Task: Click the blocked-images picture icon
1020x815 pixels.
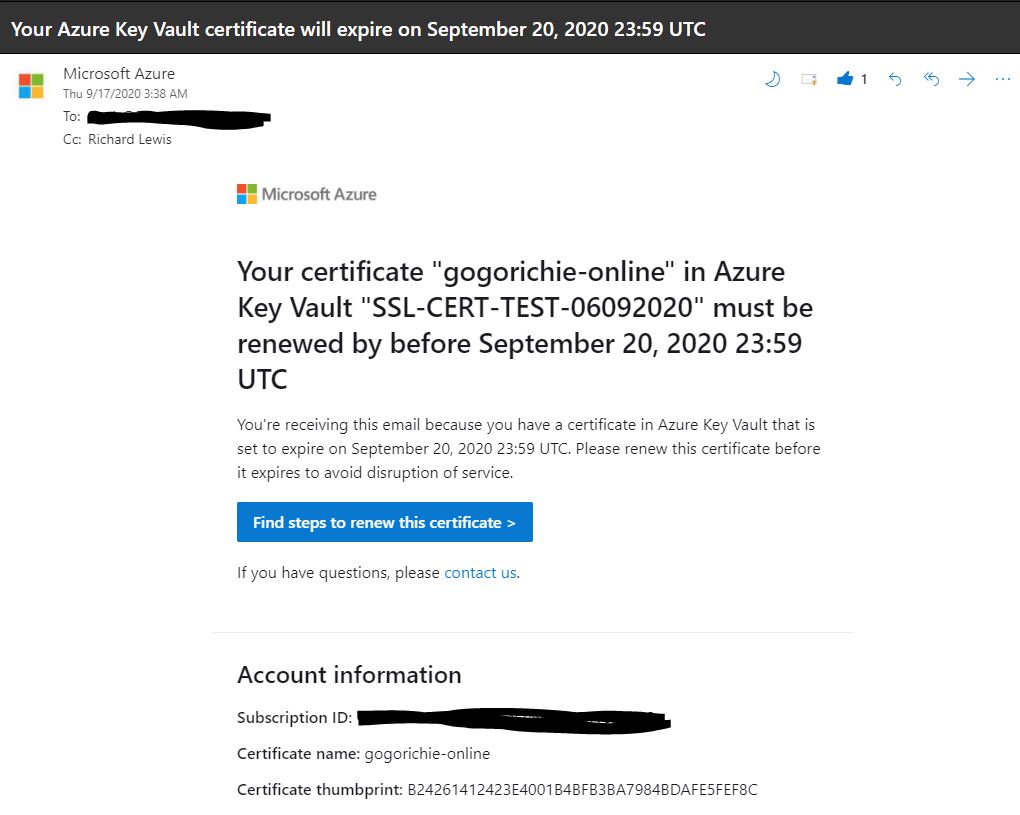Action: tap(809, 79)
